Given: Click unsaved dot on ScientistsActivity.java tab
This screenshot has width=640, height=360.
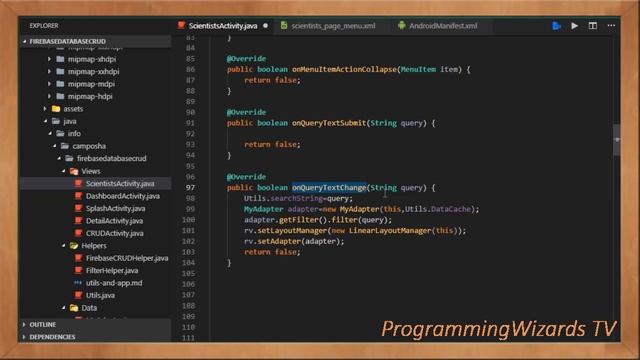Looking at the screenshot, I should pyautogui.click(x=266, y=26).
